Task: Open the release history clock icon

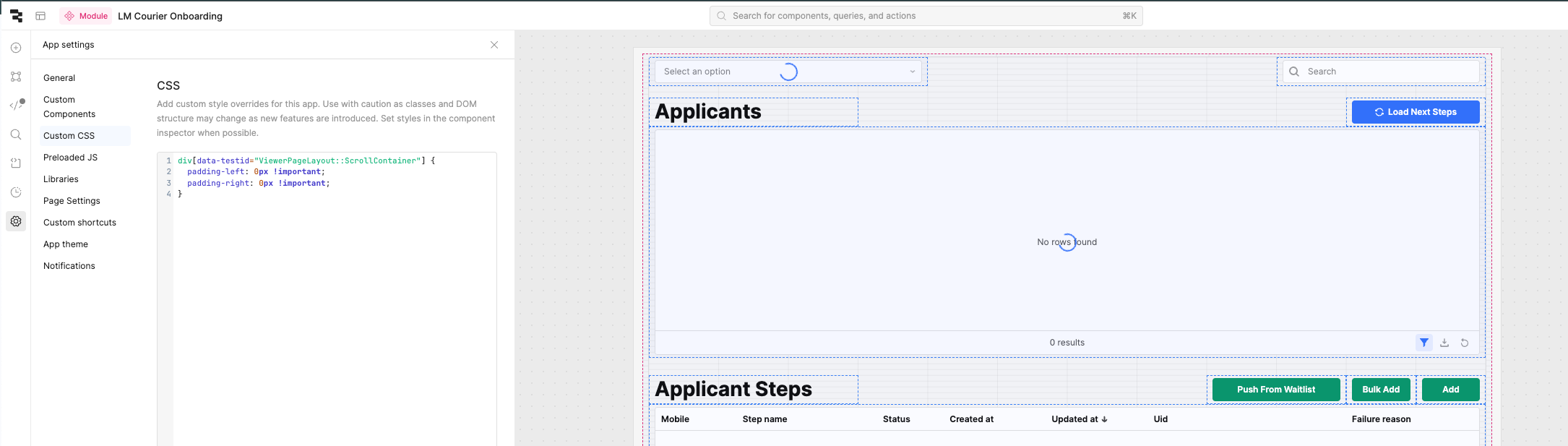Action: pyautogui.click(x=16, y=192)
